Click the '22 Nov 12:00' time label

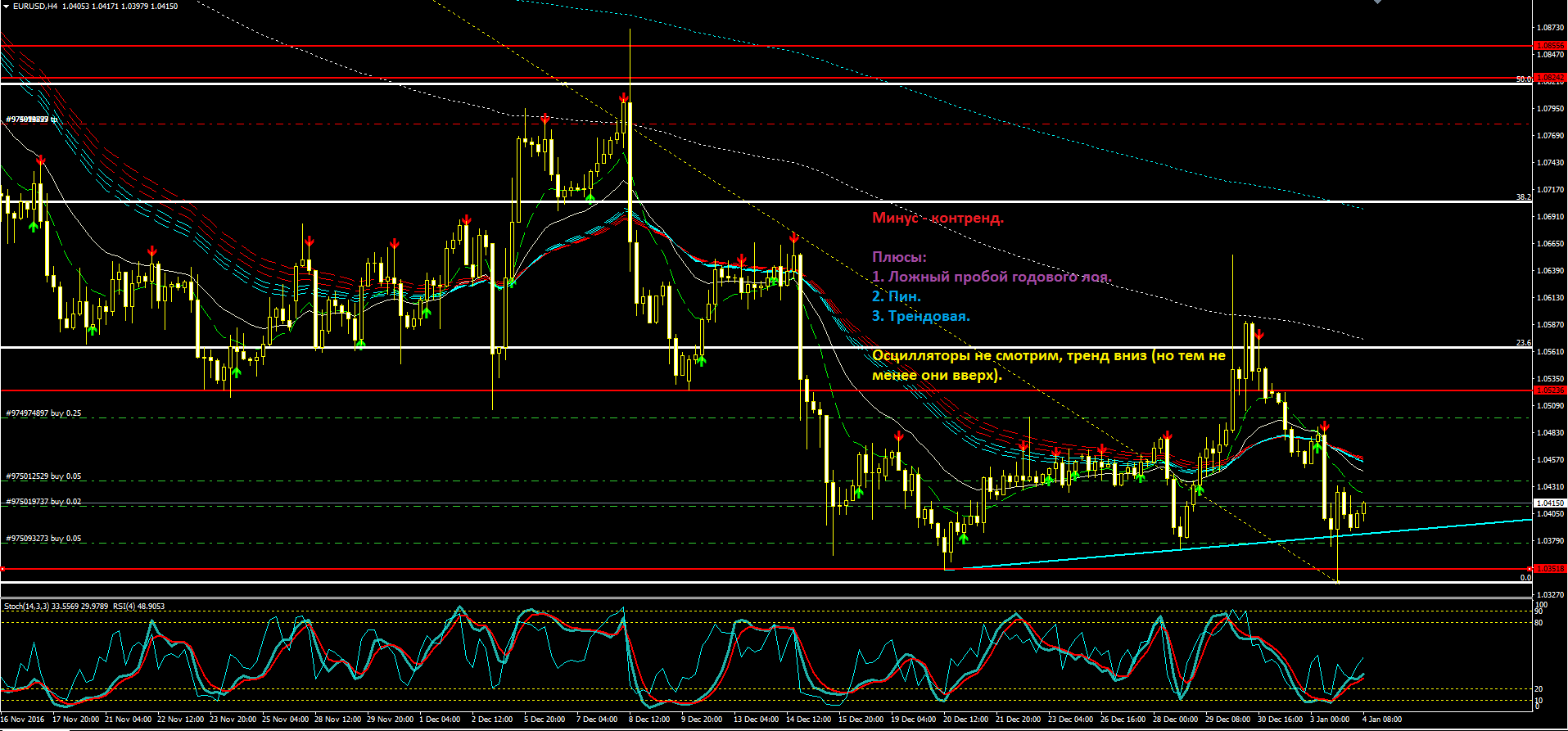180,720
